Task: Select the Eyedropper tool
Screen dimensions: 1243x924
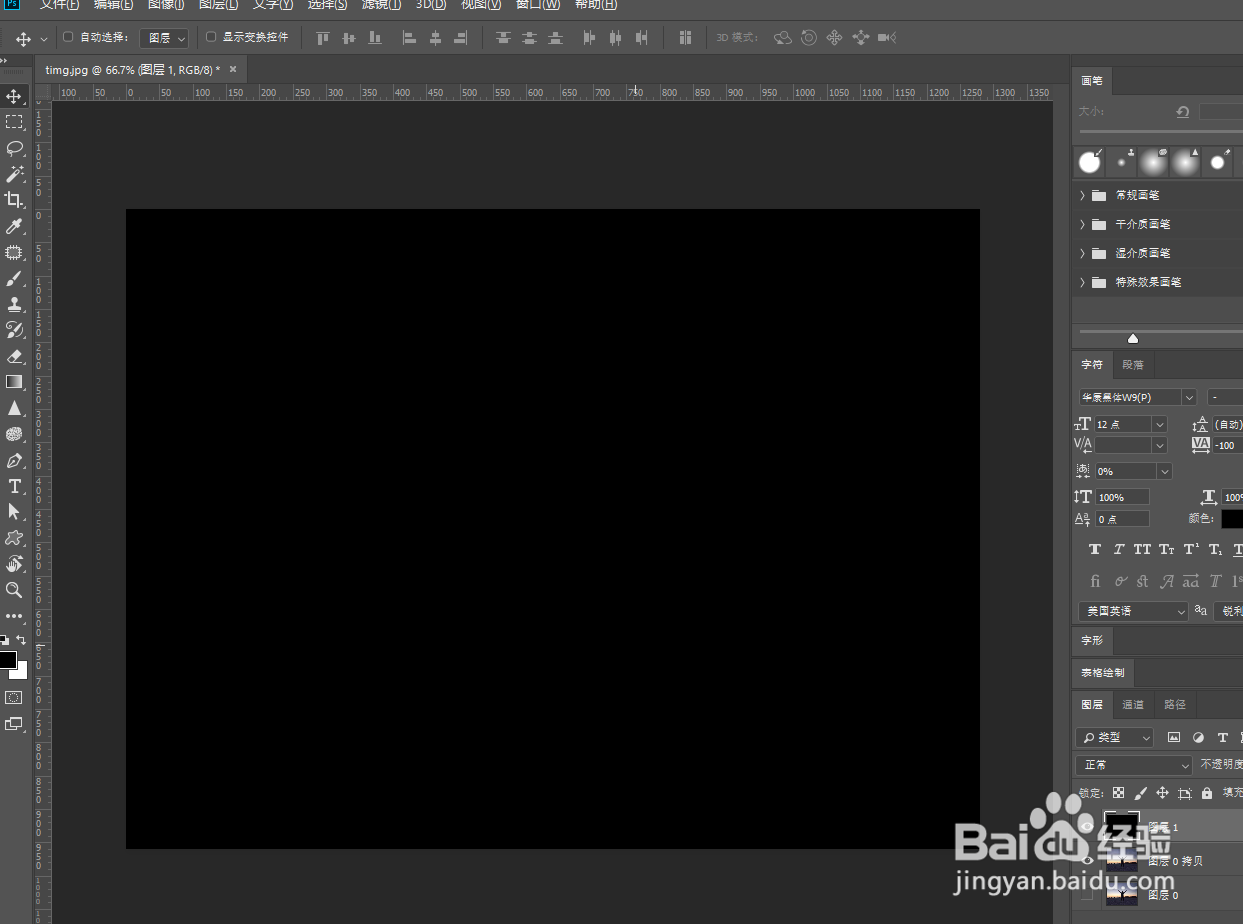Action: click(x=14, y=227)
